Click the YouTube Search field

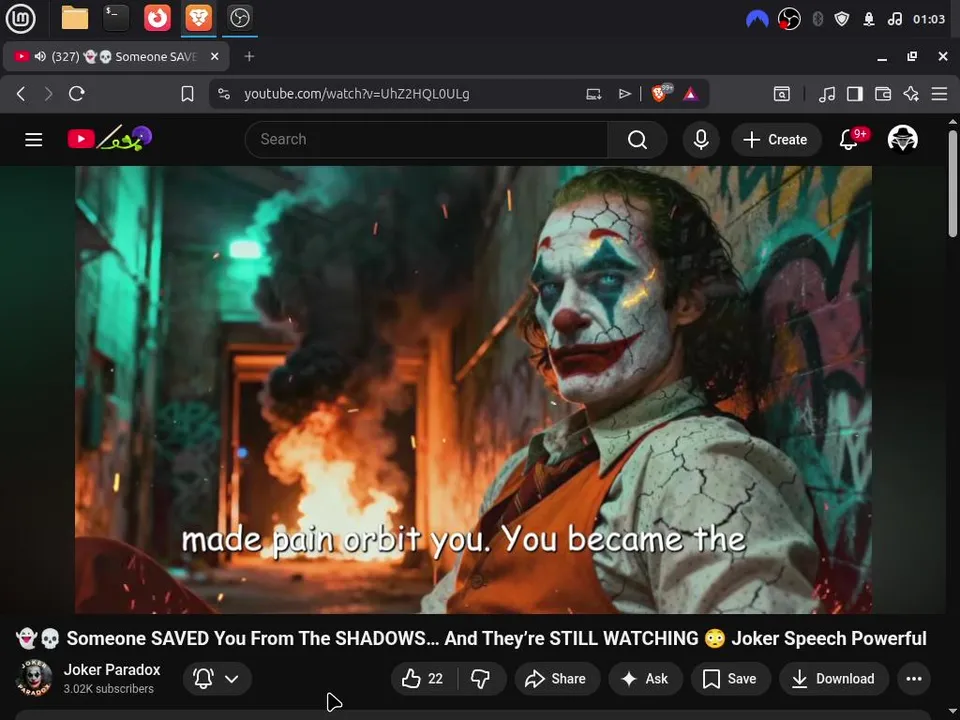(x=426, y=140)
